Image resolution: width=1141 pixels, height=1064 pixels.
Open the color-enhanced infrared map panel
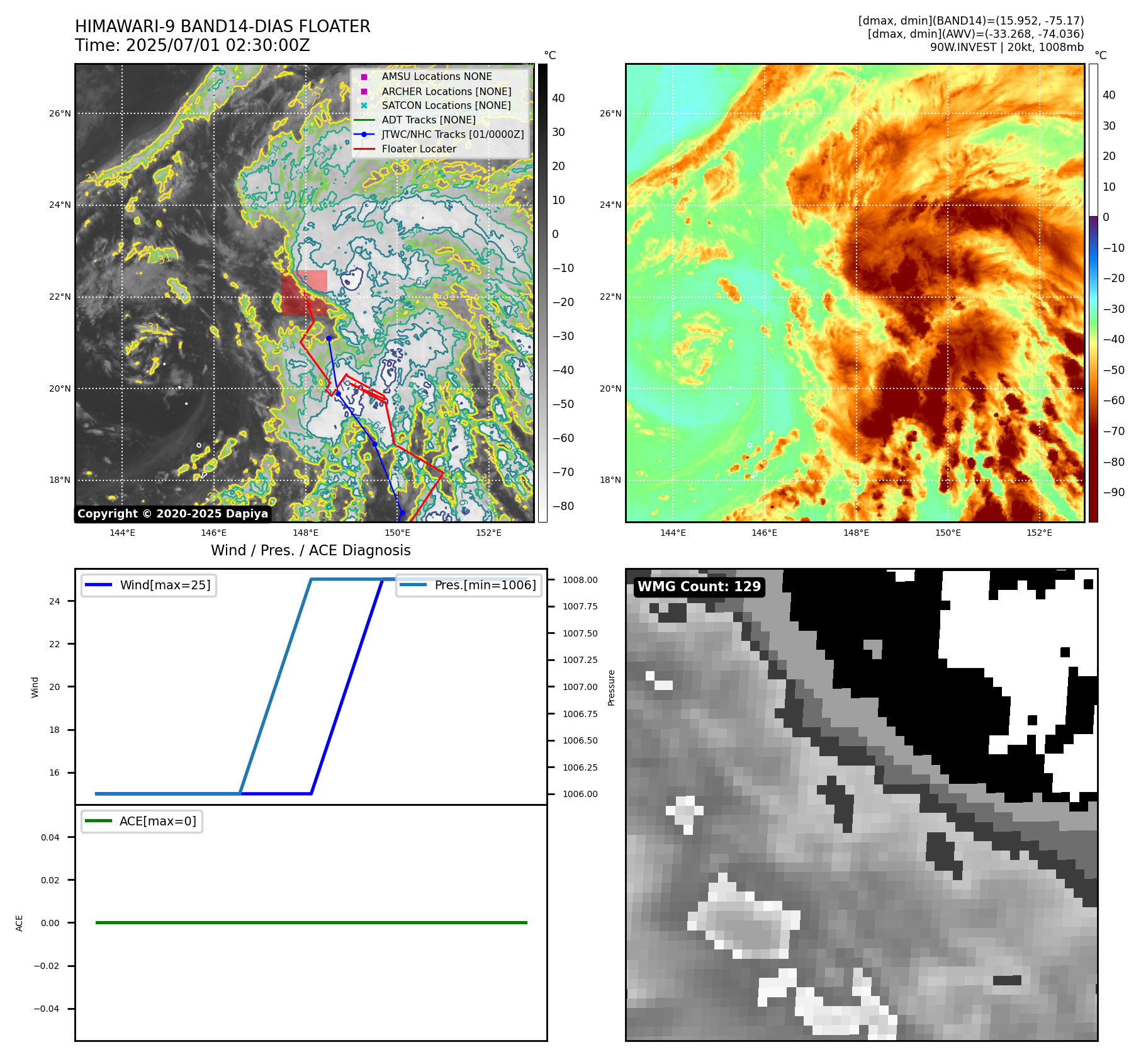855,293
